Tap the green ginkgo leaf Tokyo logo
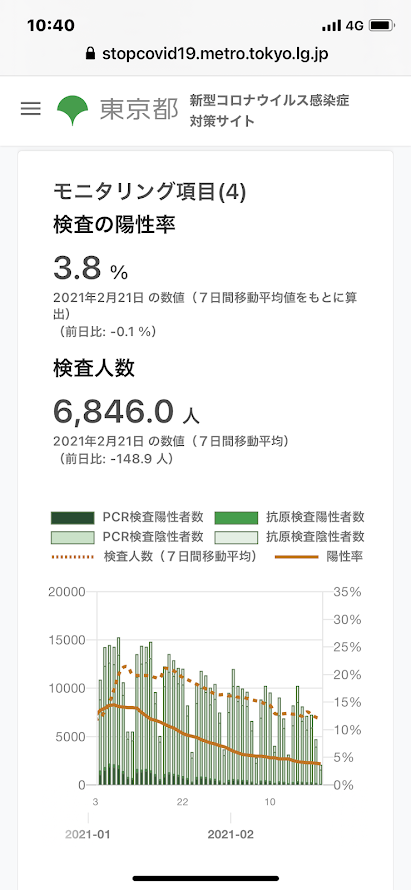 73,111
